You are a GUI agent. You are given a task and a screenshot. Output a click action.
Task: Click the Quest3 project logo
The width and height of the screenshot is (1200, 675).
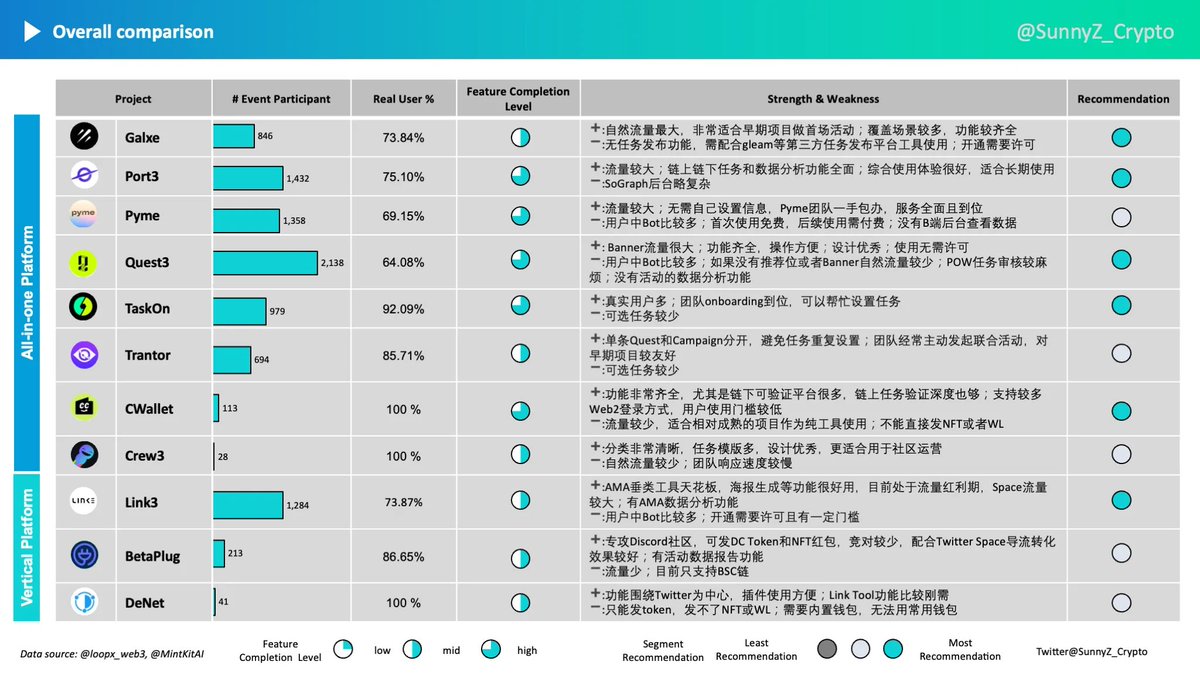pos(83,262)
